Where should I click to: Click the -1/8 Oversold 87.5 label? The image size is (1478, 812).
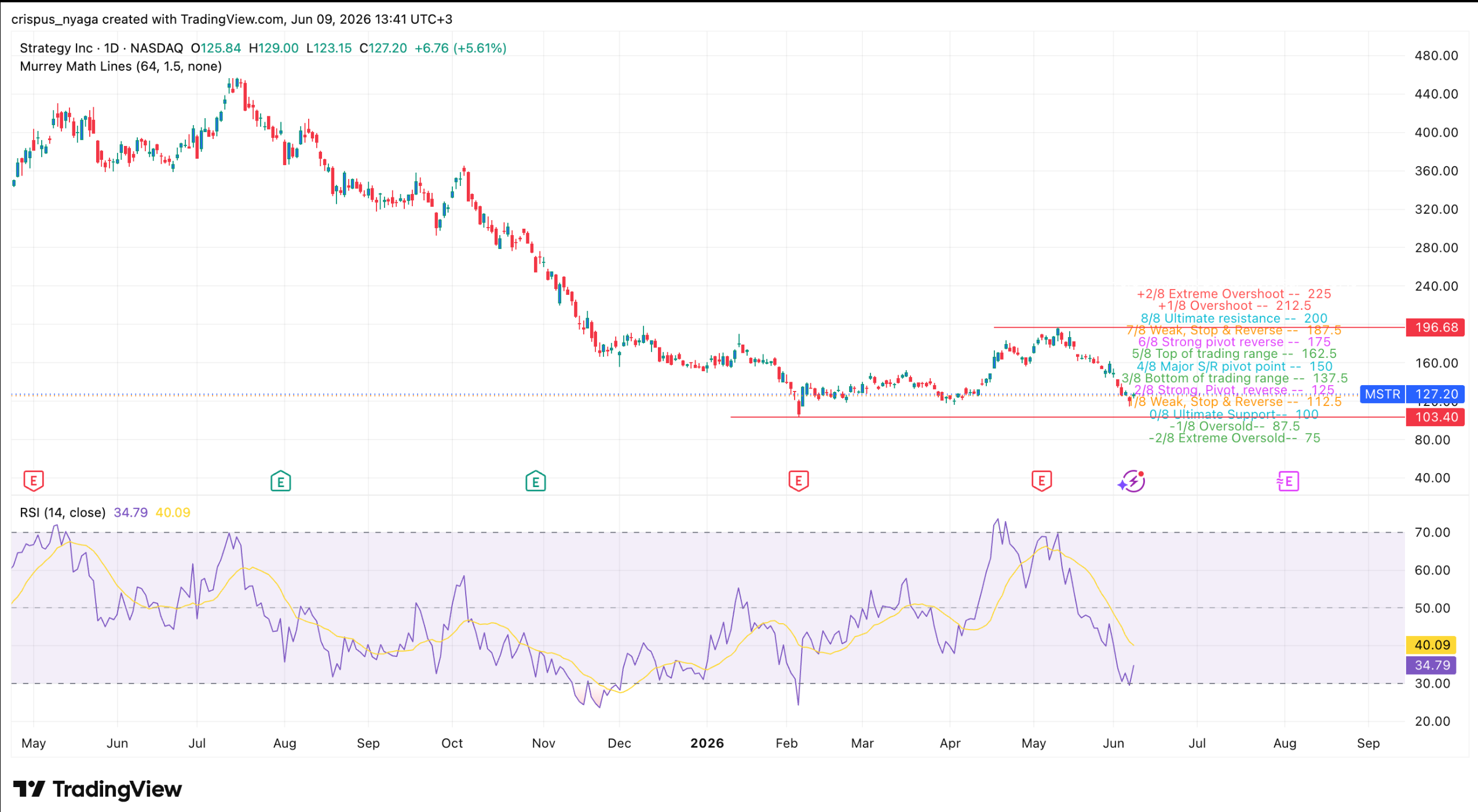1234,426
